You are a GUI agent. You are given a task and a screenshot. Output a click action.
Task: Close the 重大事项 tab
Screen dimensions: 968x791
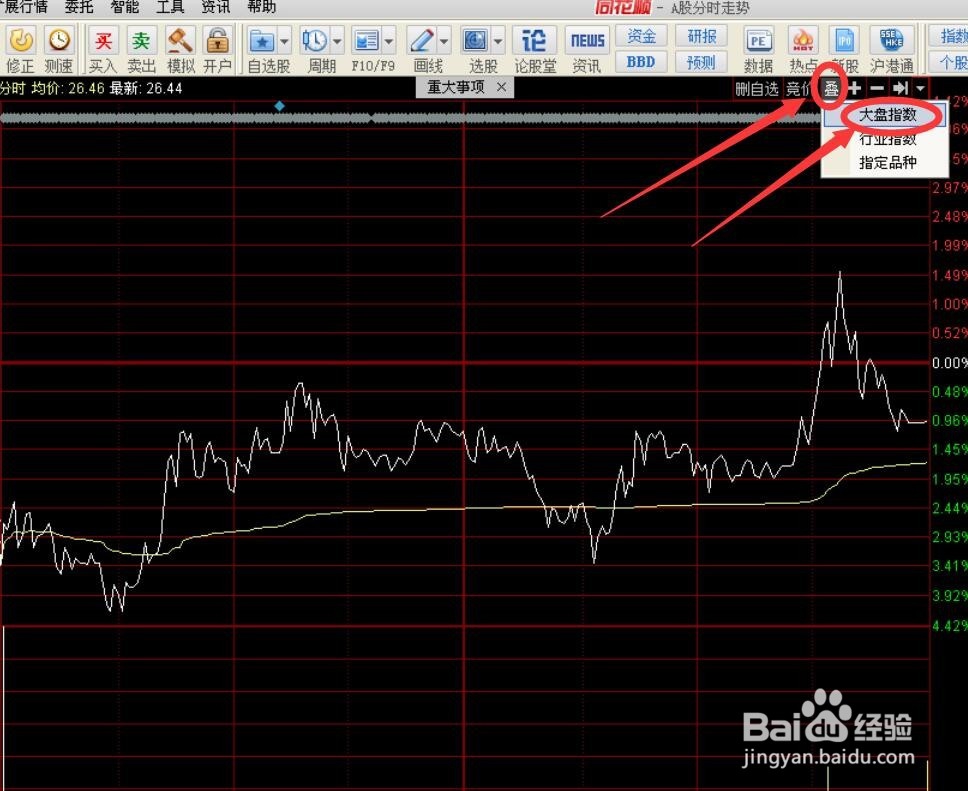click(501, 88)
